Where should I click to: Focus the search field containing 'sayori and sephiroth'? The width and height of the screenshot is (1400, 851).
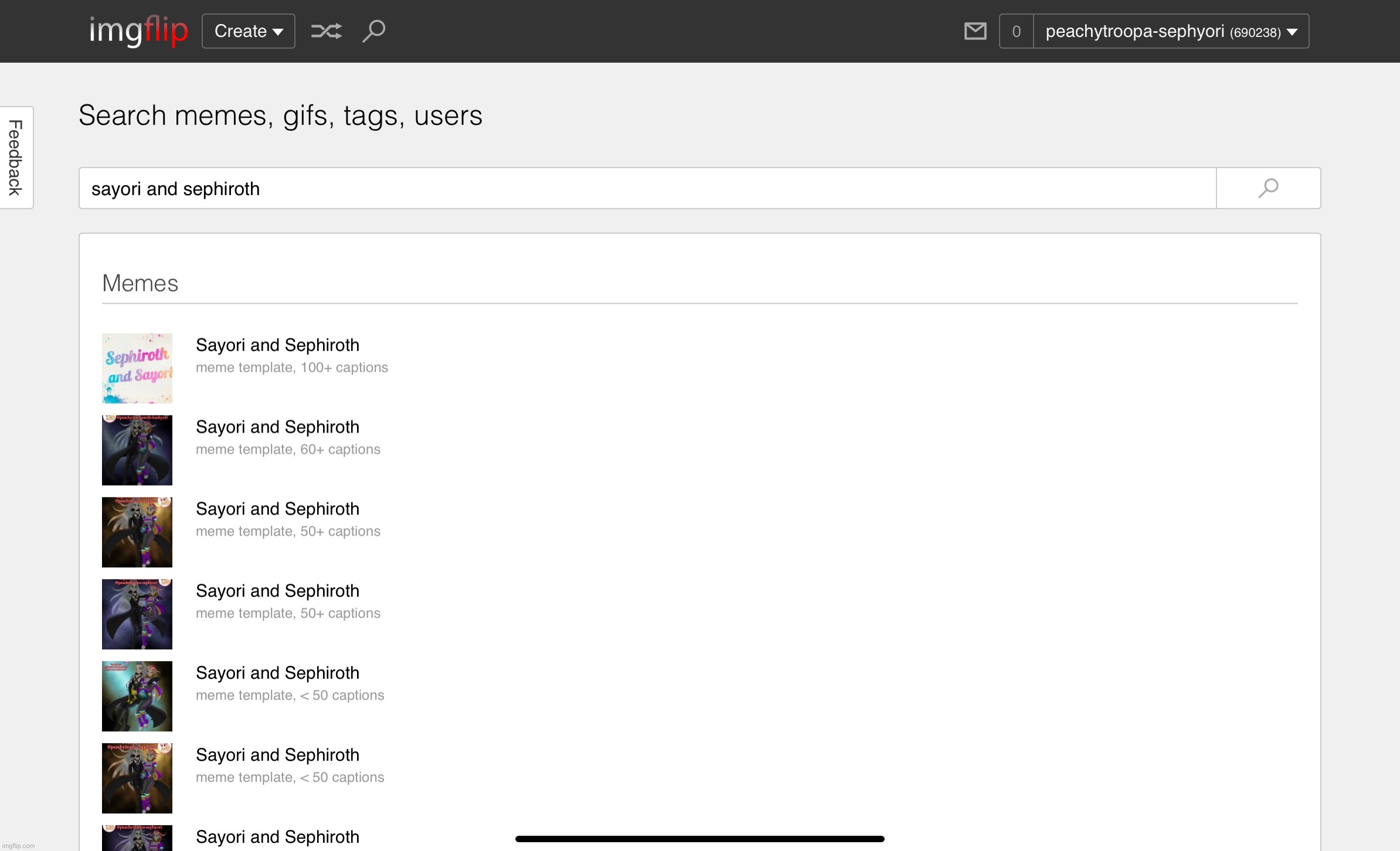648,188
